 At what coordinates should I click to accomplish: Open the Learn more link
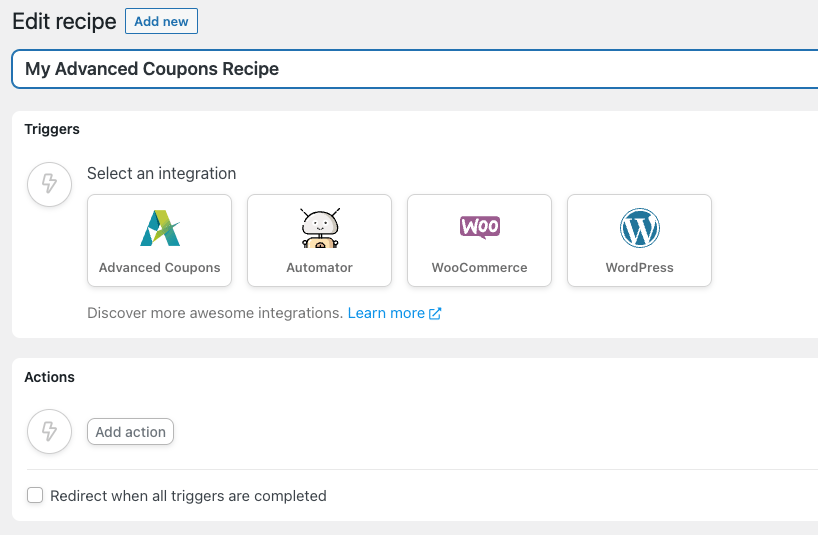point(386,313)
